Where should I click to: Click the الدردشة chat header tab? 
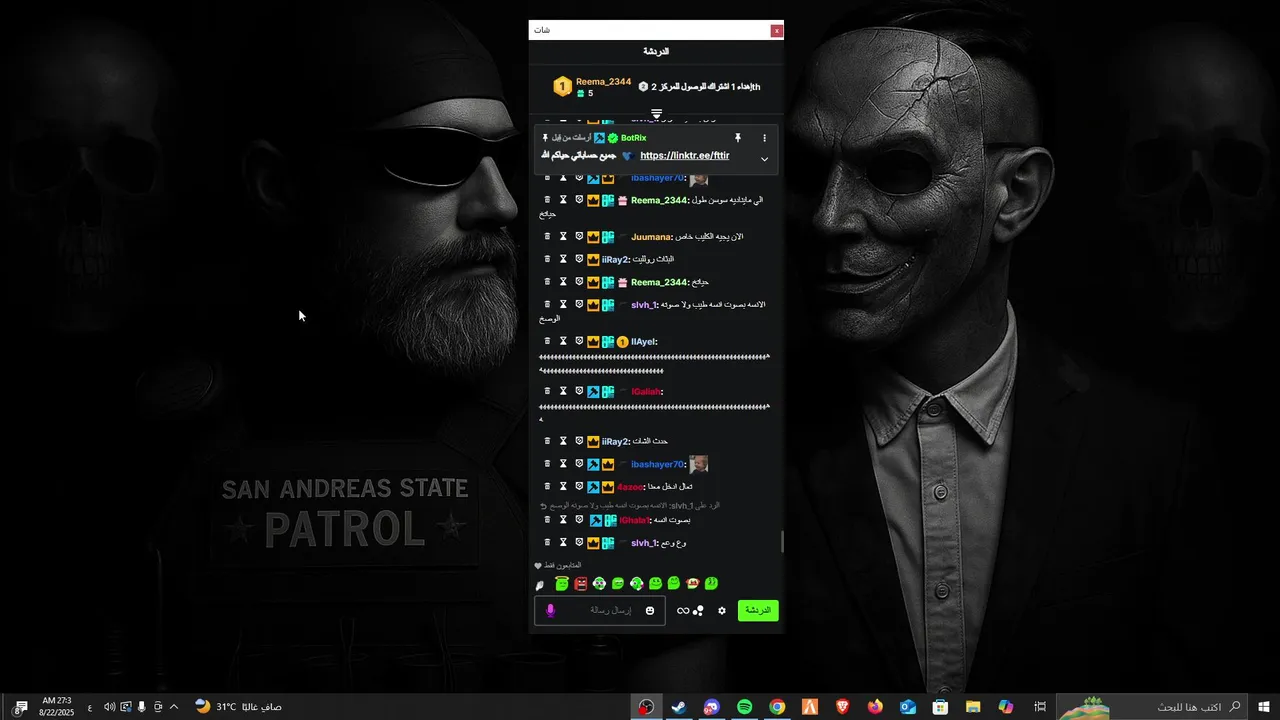656,51
